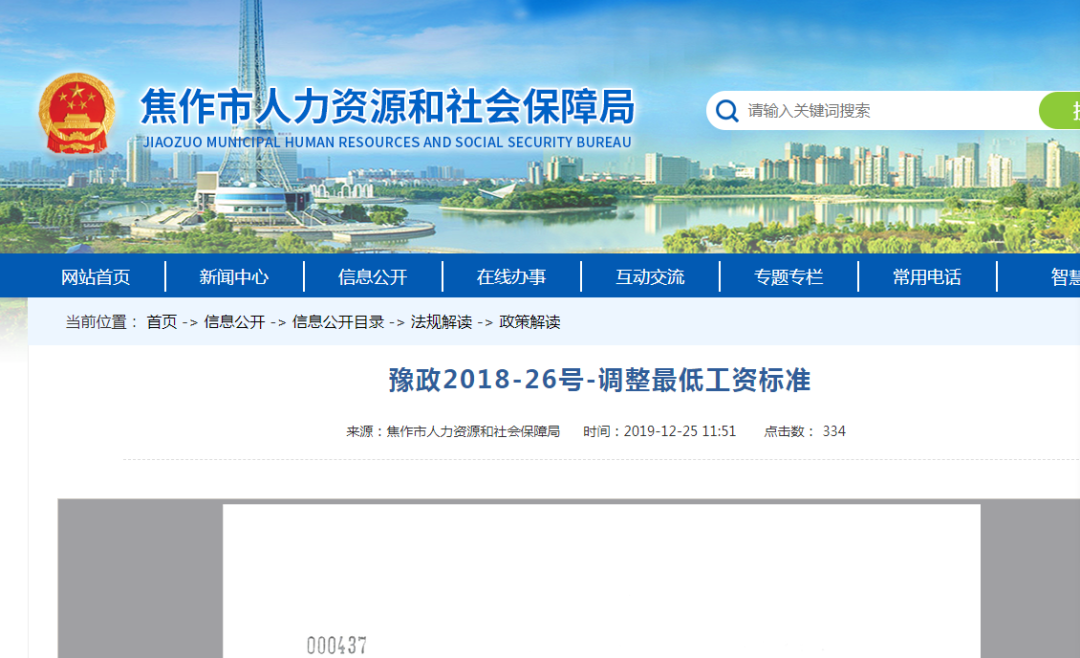Screen dimensions: 1080x658
Task: Go to 法规解读 via breadcrumb
Action: [441, 322]
